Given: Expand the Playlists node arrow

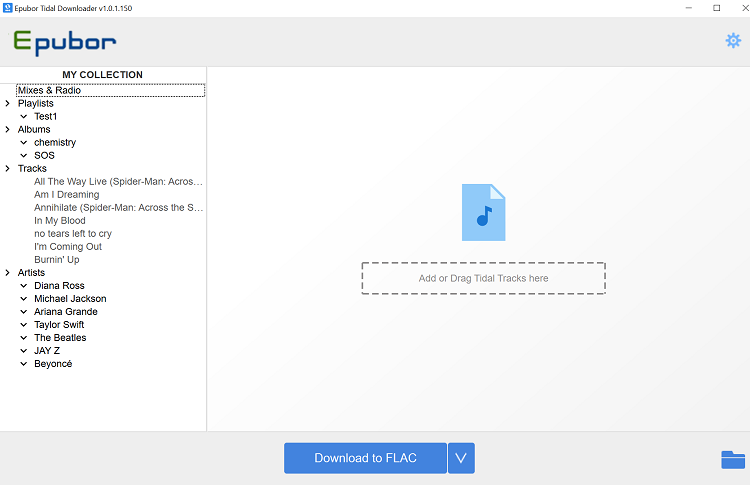Looking at the screenshot, I should coord(7,103).
